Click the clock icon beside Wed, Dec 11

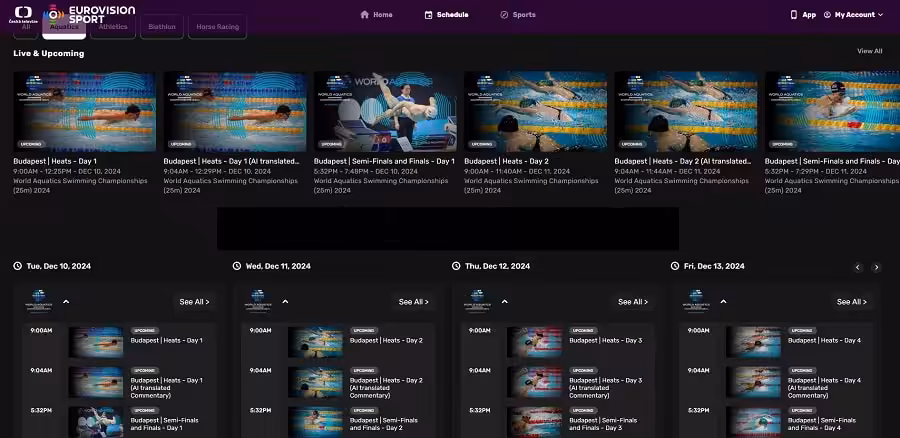(x=237, y=266)
